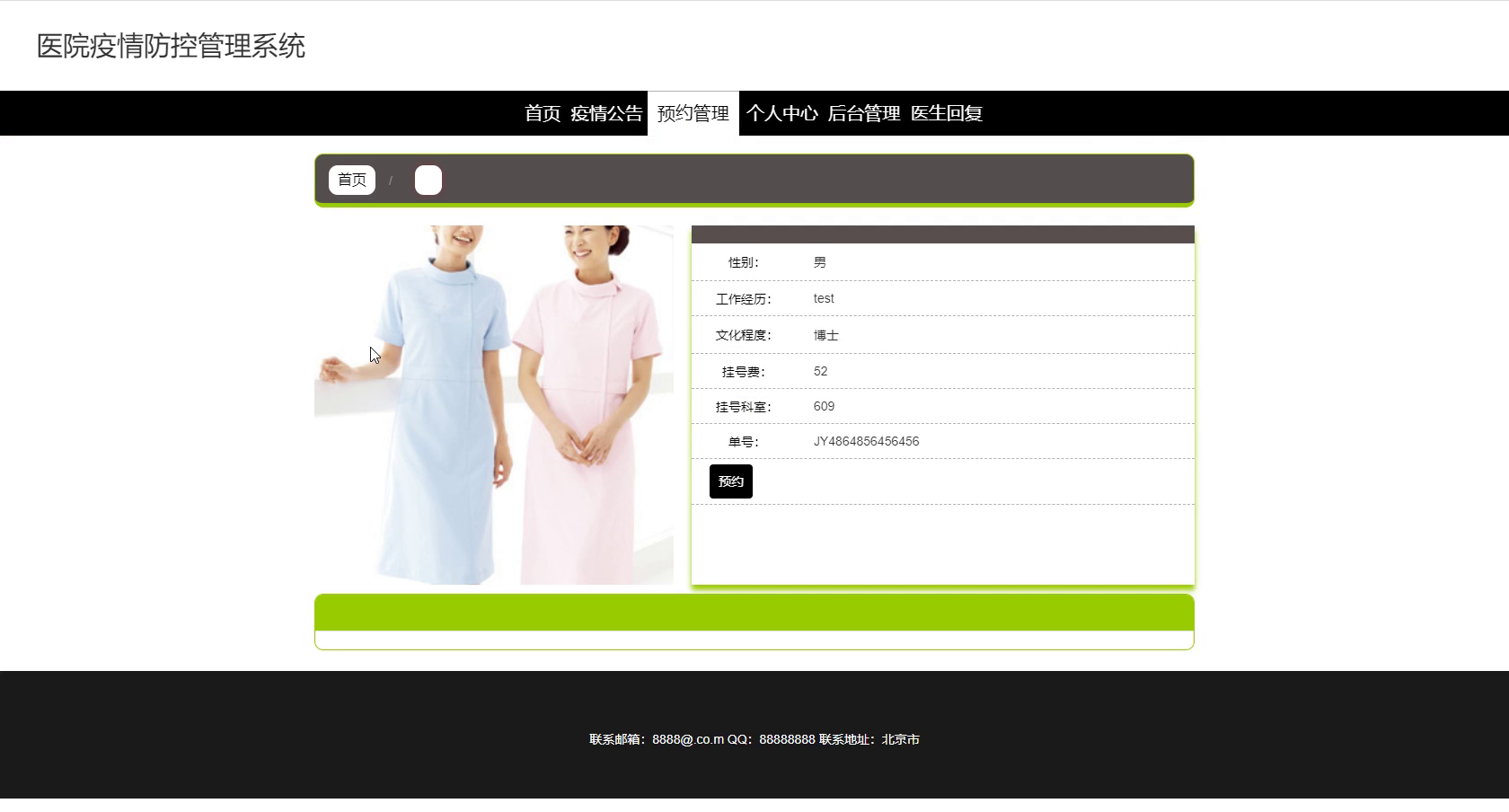Open 后台管理 in the navigation bar
This screenshot has width=1509, height=812.
click(x=864, y=113)
